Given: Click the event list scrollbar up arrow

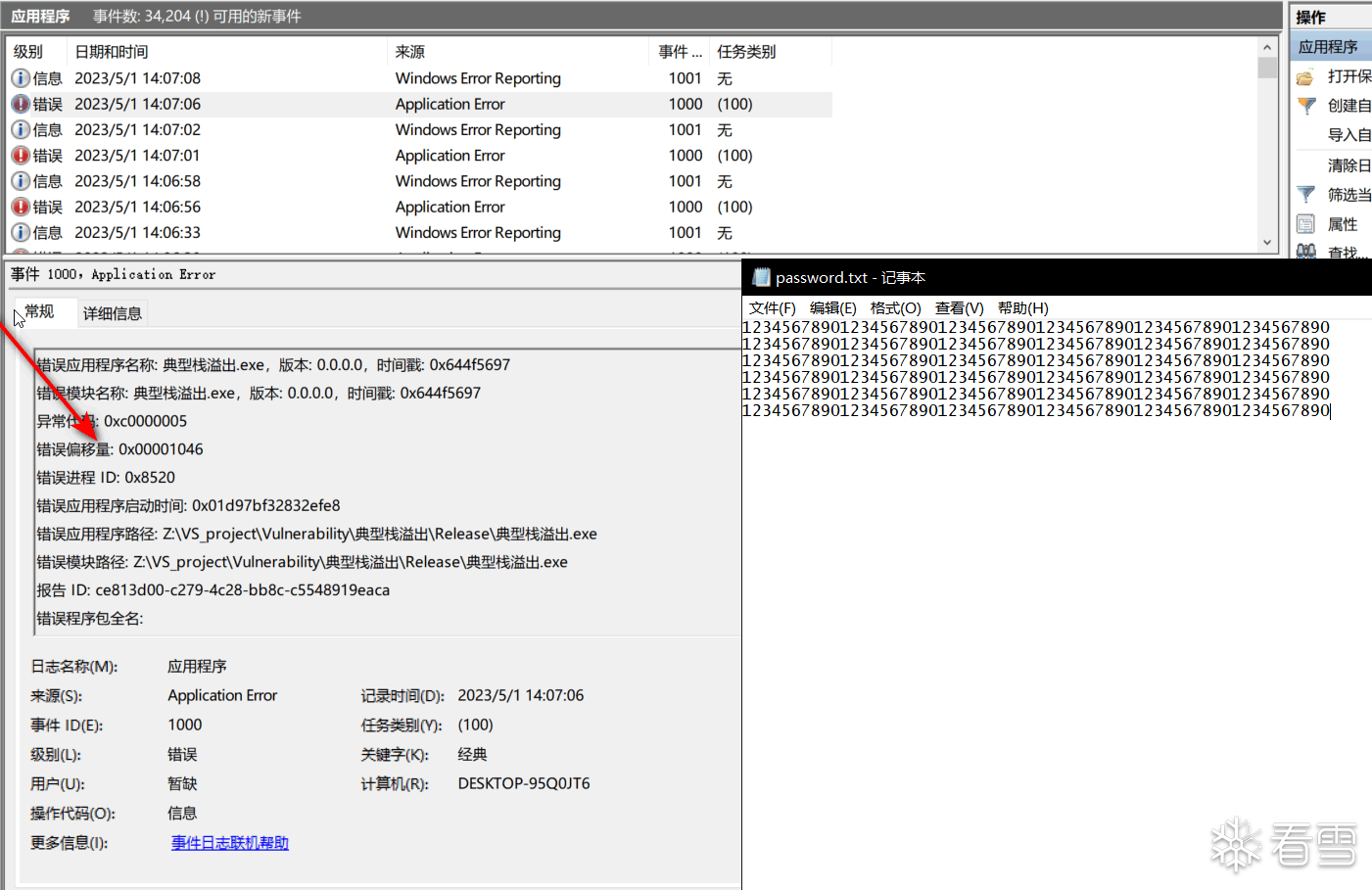Looking at the screenshot, I should (x=1267, y=47).
